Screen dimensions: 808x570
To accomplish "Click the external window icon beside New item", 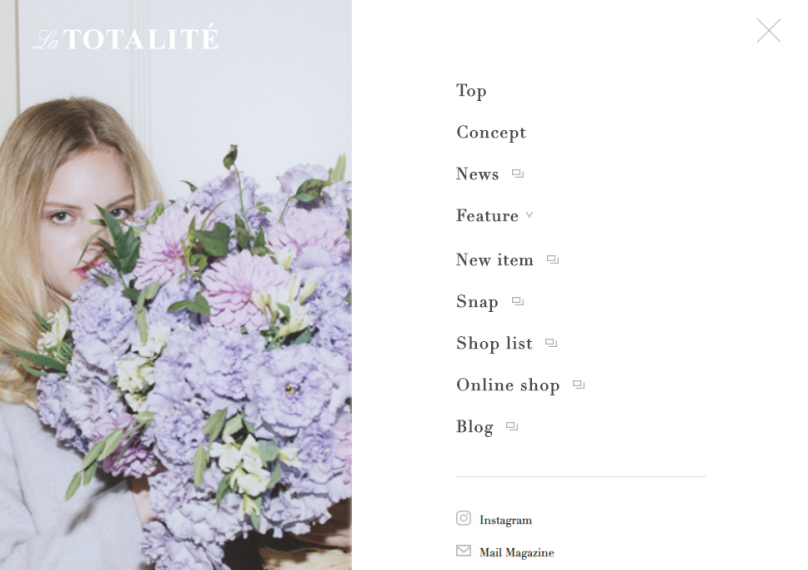I will [553, 259].
